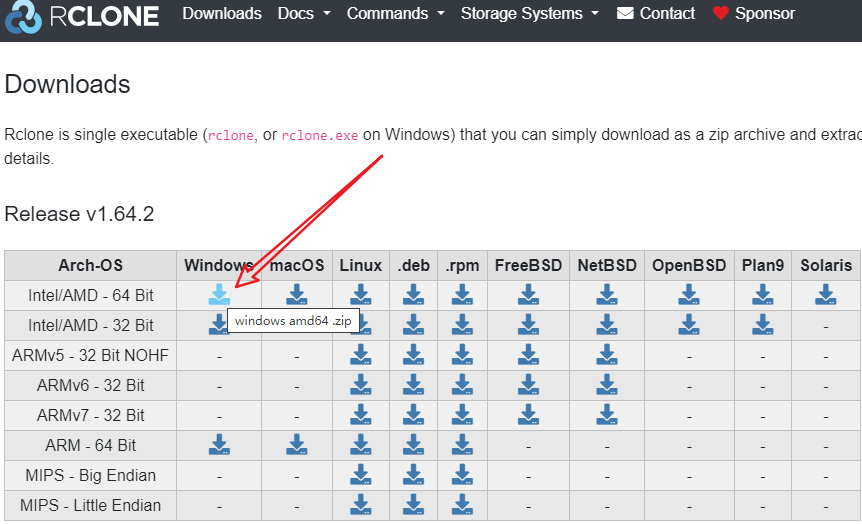
Task: Click the FreeBSD column header
Action: pos(528,266)
